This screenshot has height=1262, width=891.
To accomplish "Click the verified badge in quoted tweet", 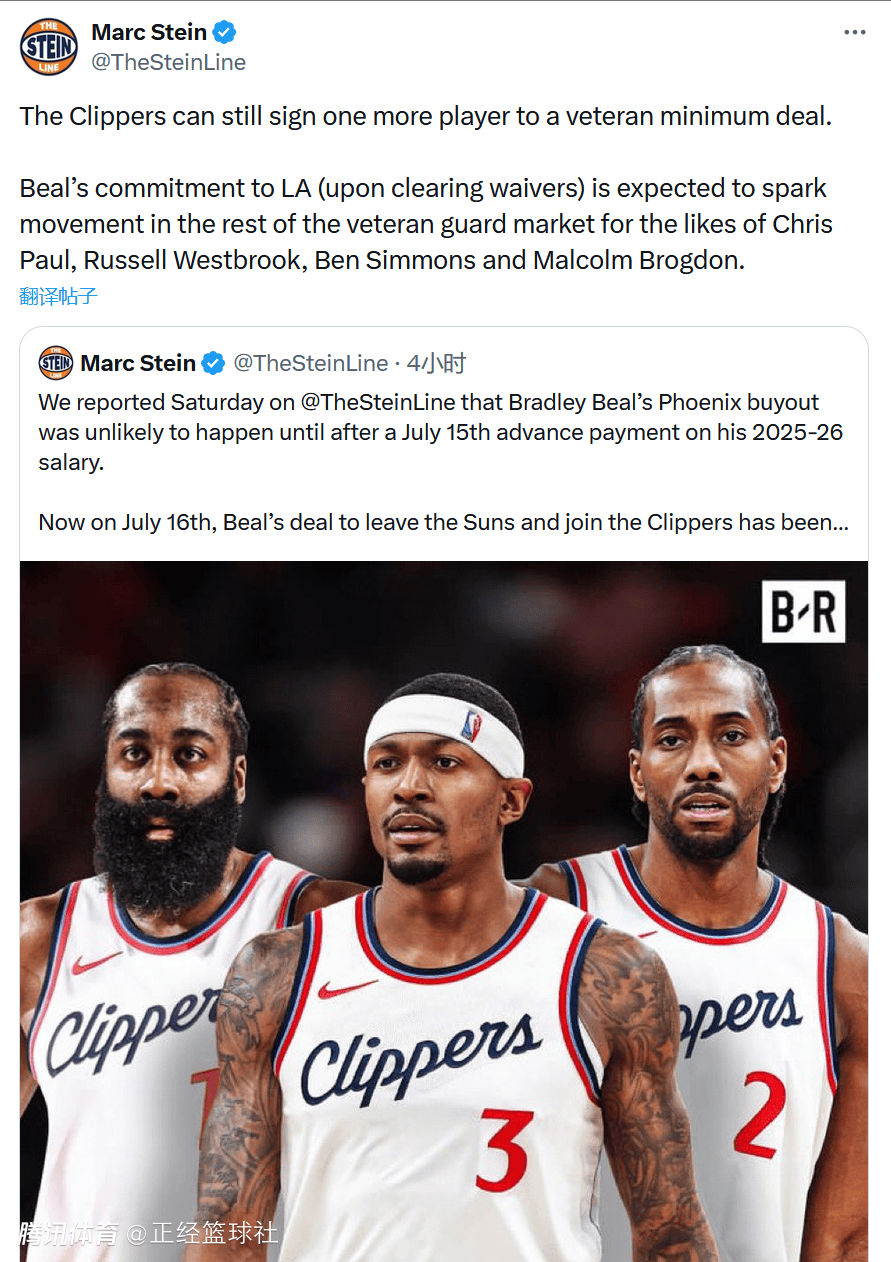I will [x=214, y=363].
